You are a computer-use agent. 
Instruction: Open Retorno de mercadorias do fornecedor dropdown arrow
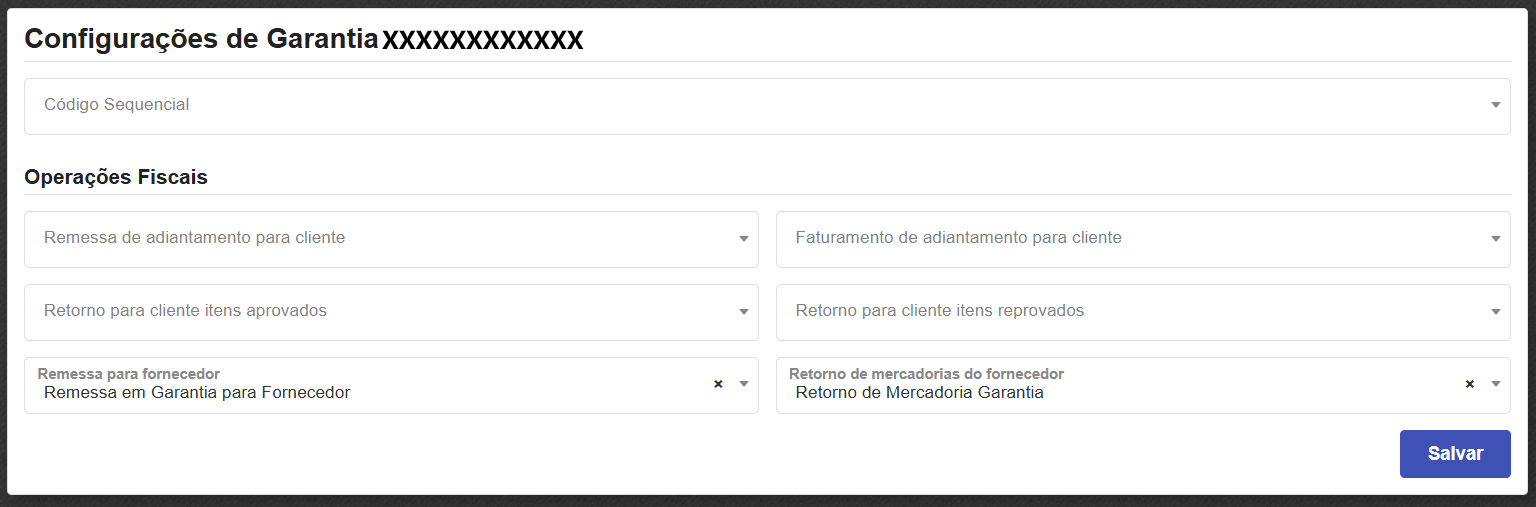pos(1495,384)
